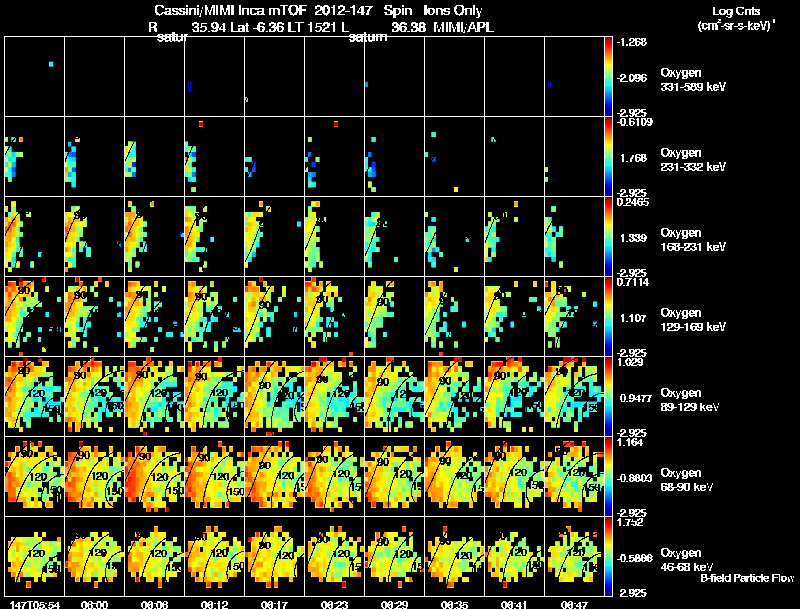This screenshot has height=609, width=800.
Task: Click the '68-90 keV' energy label
Action: (687, 487)
